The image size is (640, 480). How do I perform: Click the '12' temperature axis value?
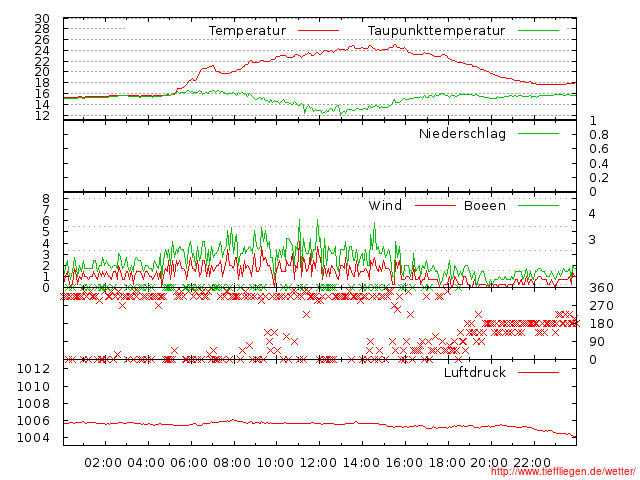coord(42,116)
